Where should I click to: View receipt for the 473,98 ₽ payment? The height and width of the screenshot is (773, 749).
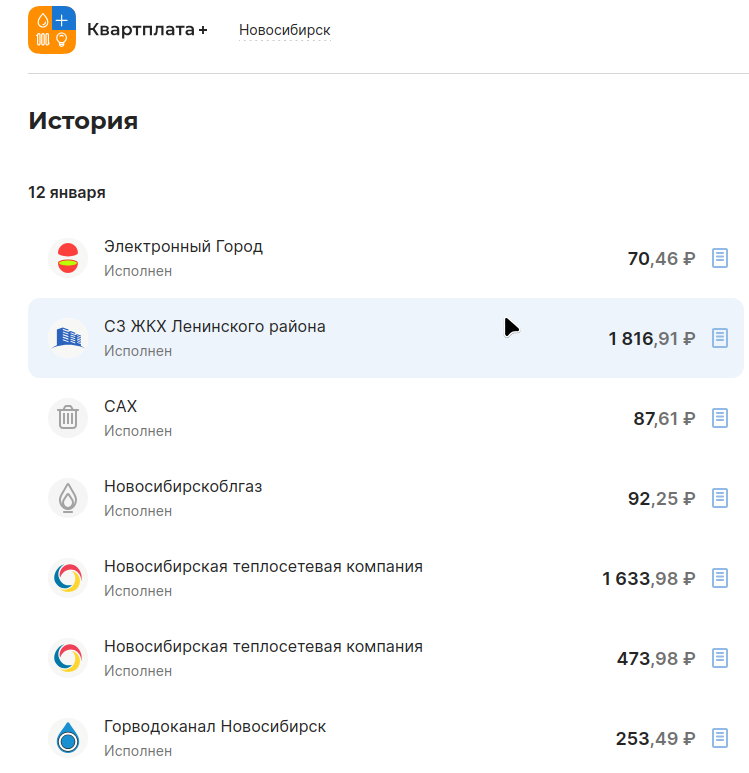tap(719, 658)
